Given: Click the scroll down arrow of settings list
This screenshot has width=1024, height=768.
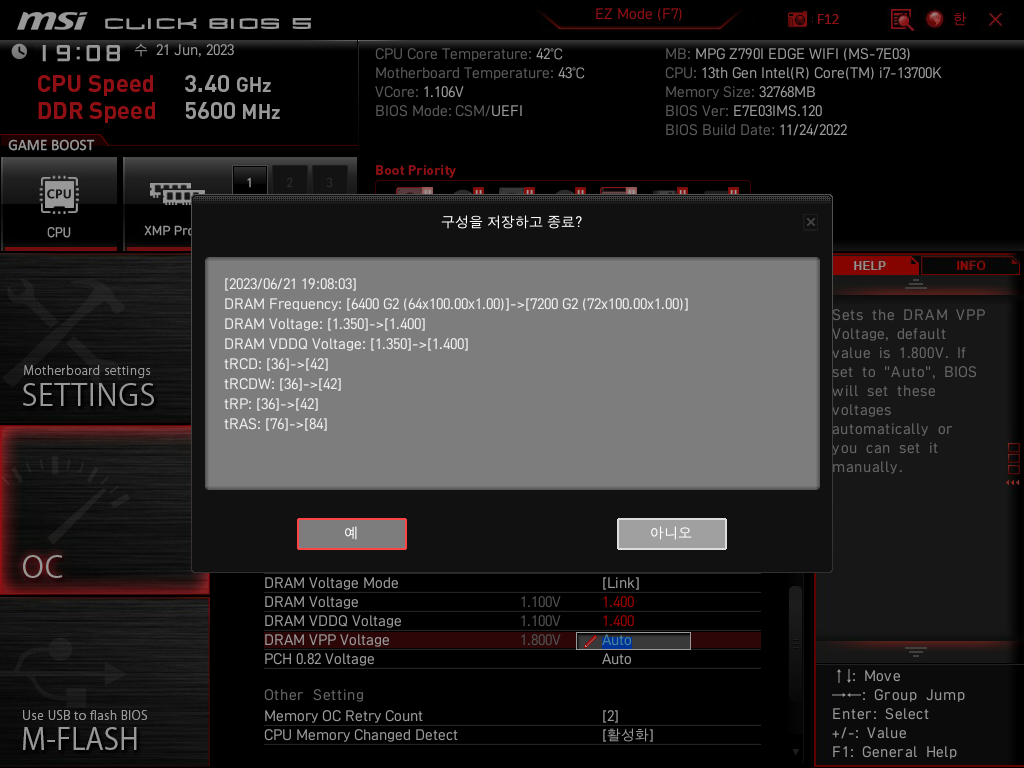Looking at the screenshot, I should [x=795, y=752].
